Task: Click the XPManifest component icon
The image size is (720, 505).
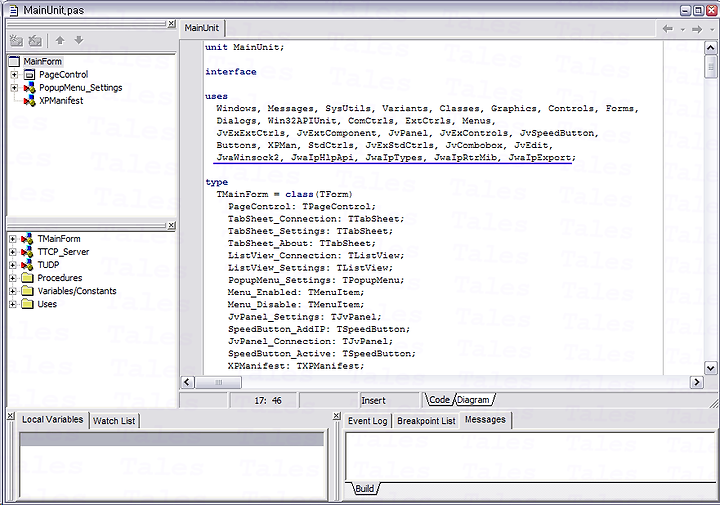Action: [x=29, y=101]
